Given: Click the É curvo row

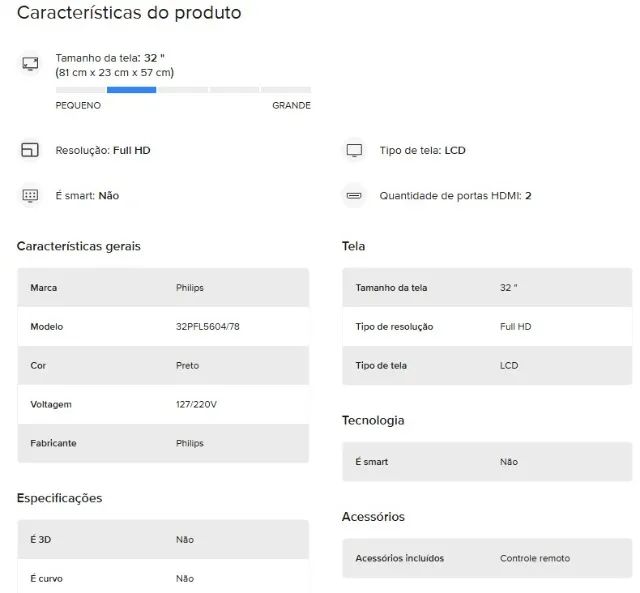Looking at the screenshot, I should (163, 578).
